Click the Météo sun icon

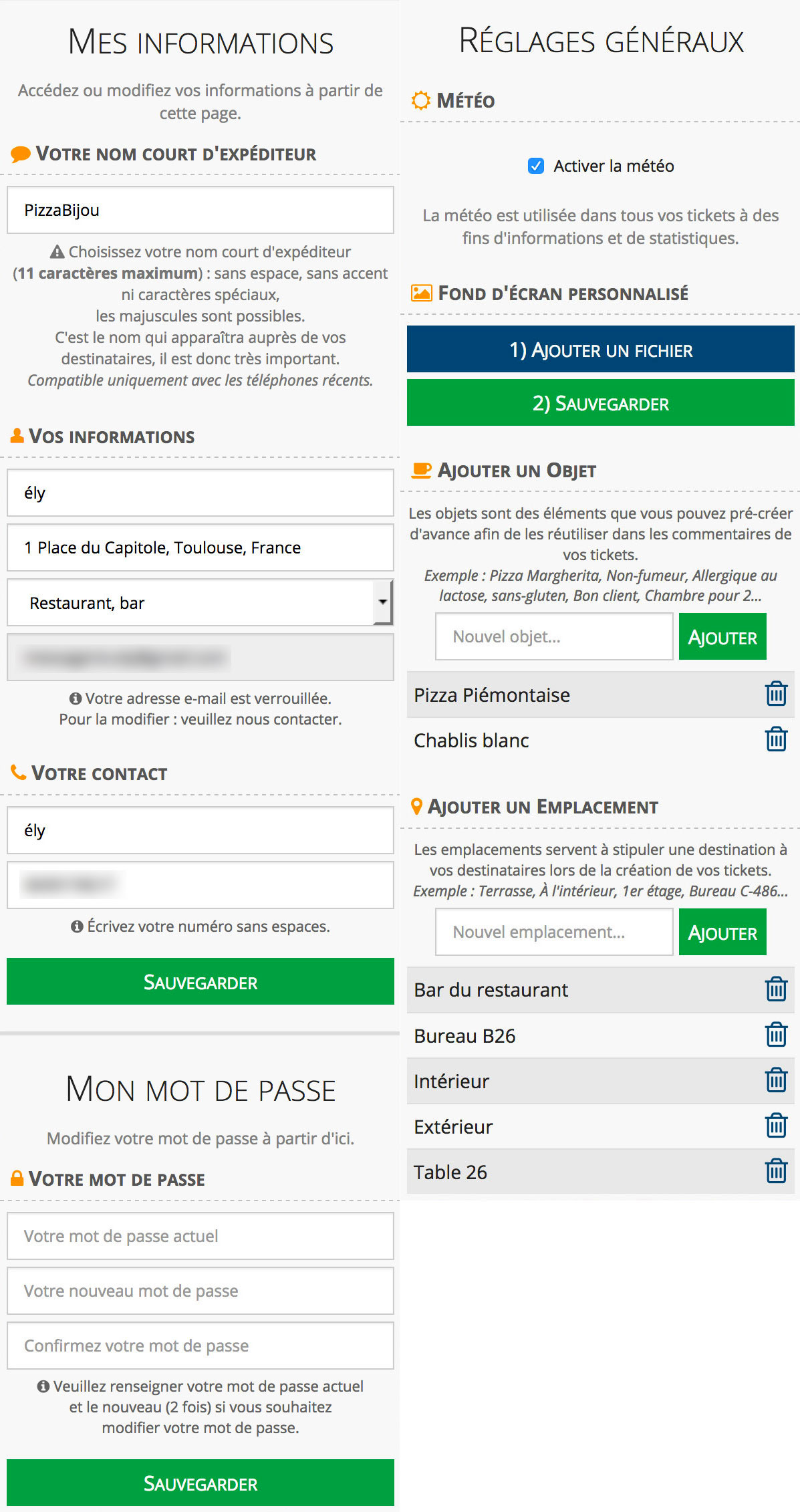click(420, 101)
